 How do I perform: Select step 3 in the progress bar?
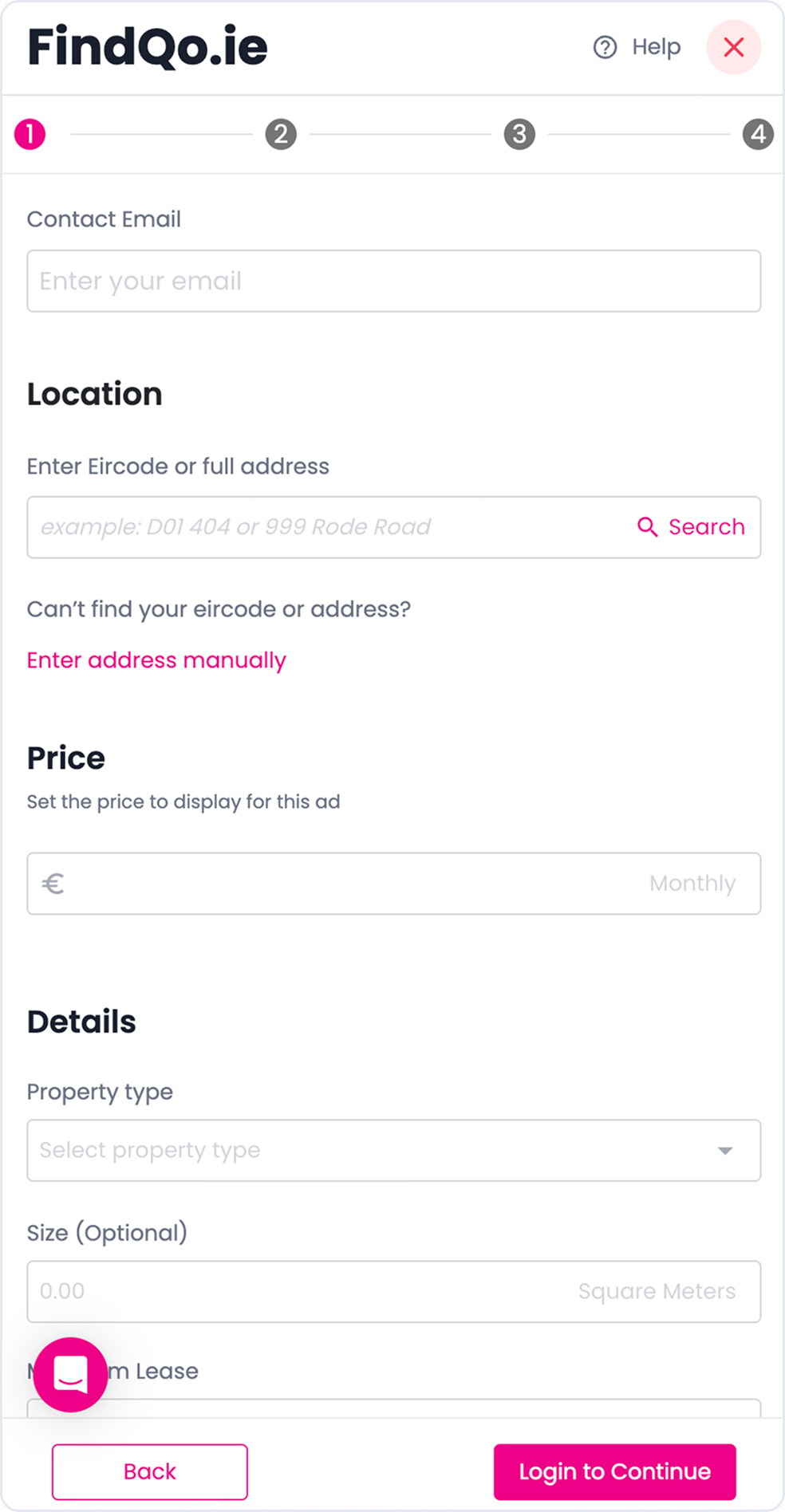coord(519,133)
